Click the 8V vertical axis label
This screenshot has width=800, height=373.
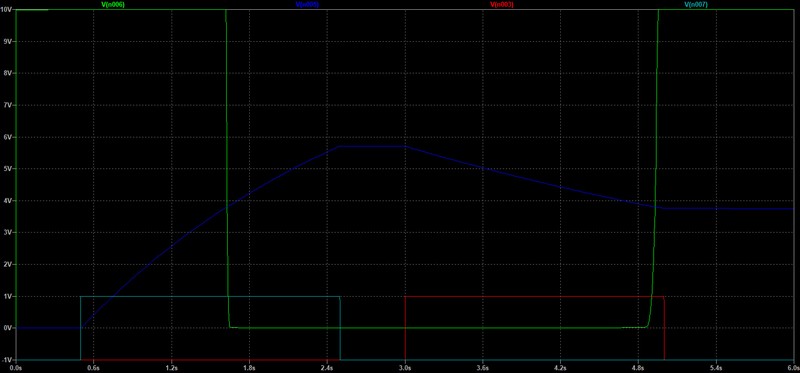click(9, 73)
